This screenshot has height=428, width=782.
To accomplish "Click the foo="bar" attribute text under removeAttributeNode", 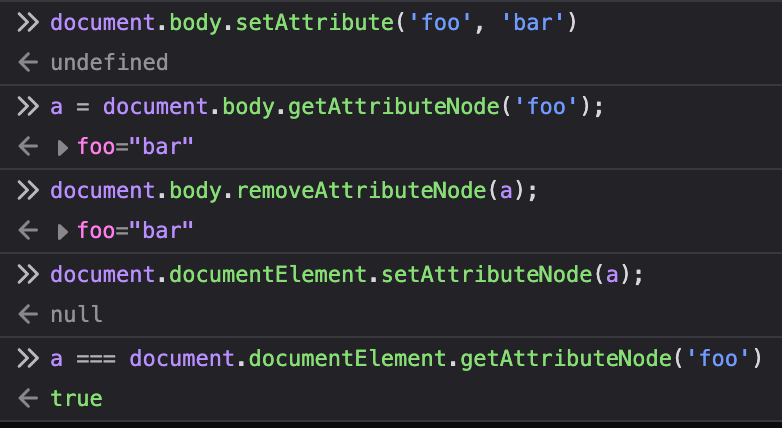I will (135, 231).
